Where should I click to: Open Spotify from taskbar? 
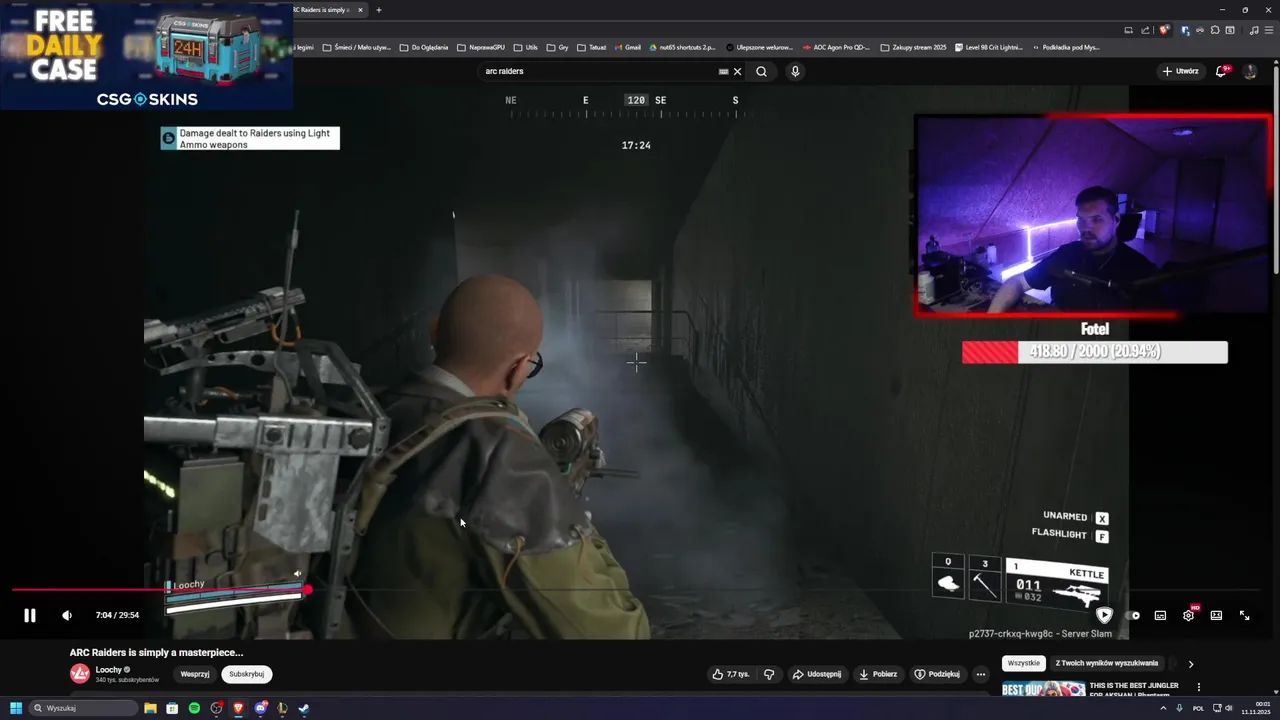point(194,708)
